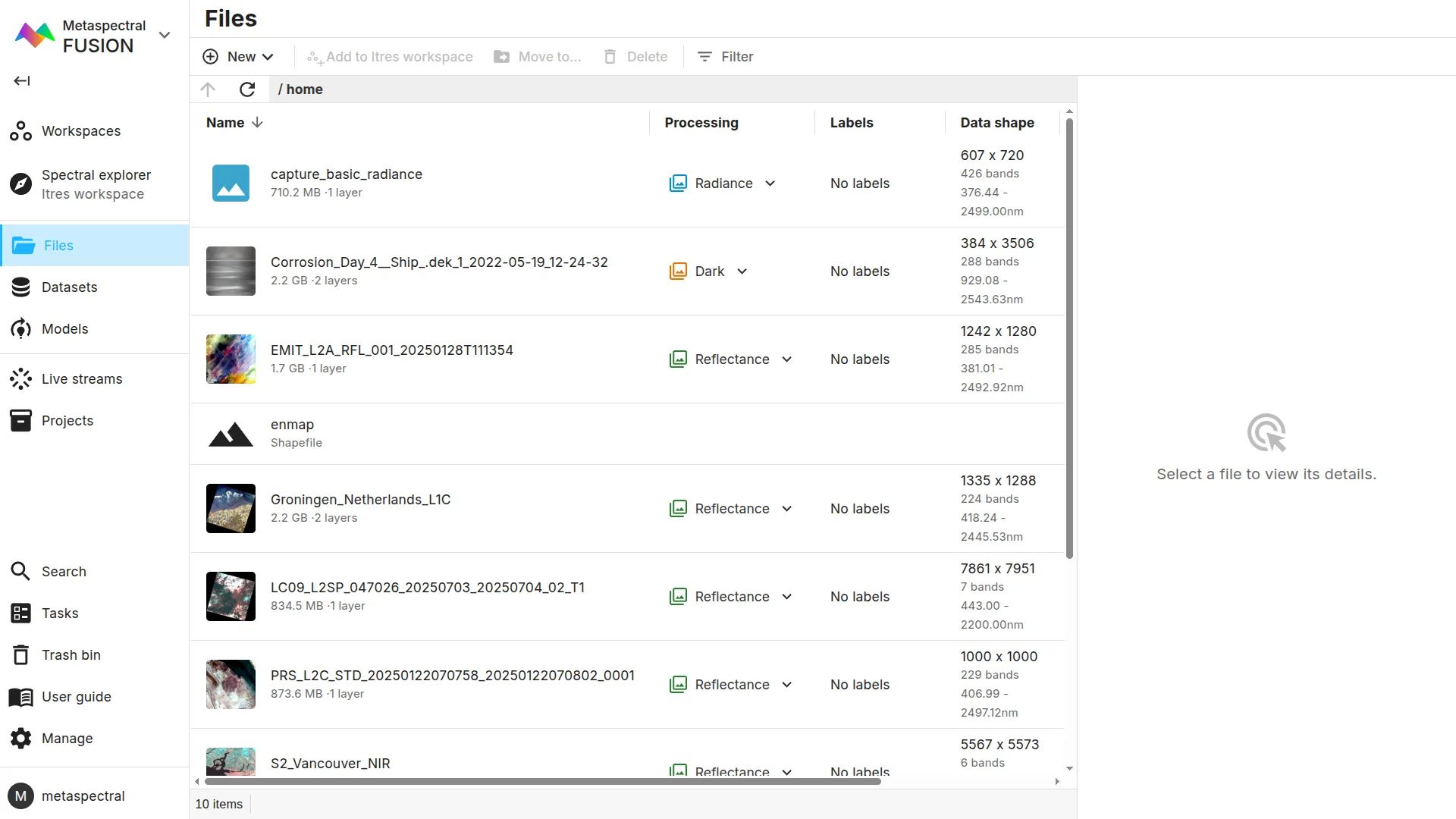Select the Groningen_Netherlands_L1C thumbnail
This screenshot has height=819, width=1456.
(231, 509)
